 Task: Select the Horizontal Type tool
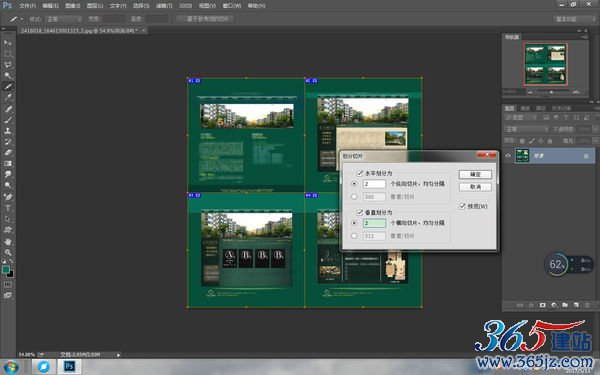click(x=8, y=208)
